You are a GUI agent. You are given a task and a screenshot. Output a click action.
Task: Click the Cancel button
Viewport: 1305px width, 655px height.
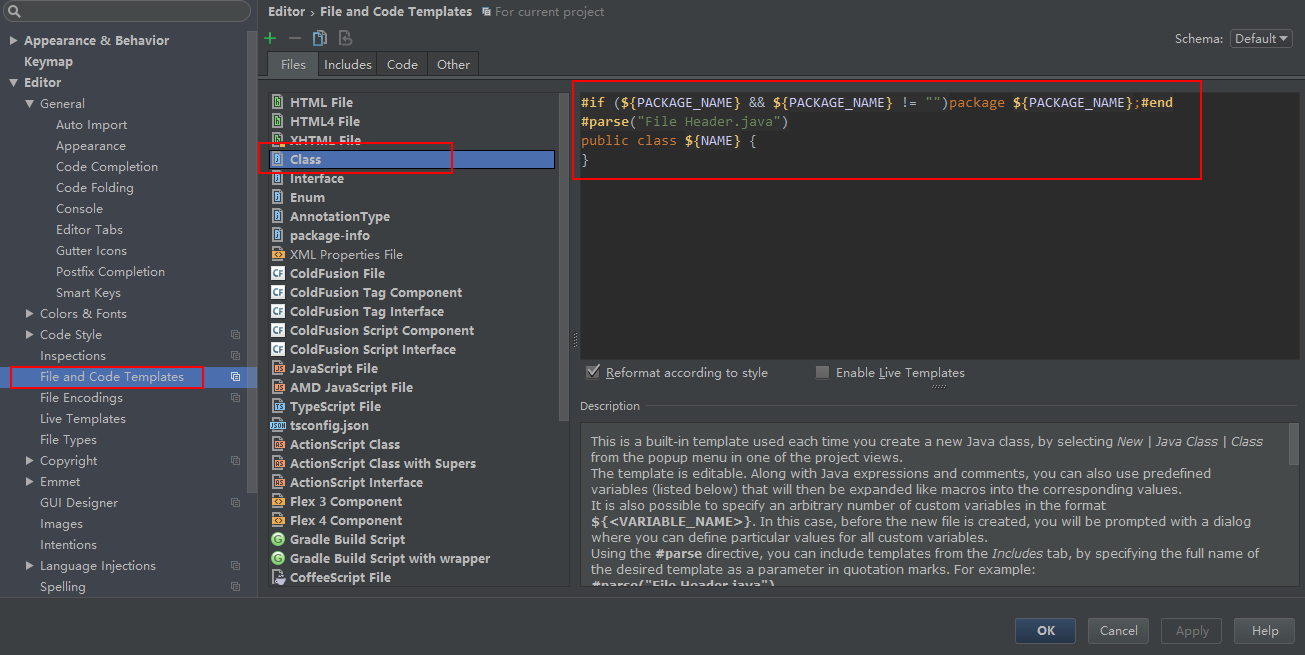[x=1118, y=631]
